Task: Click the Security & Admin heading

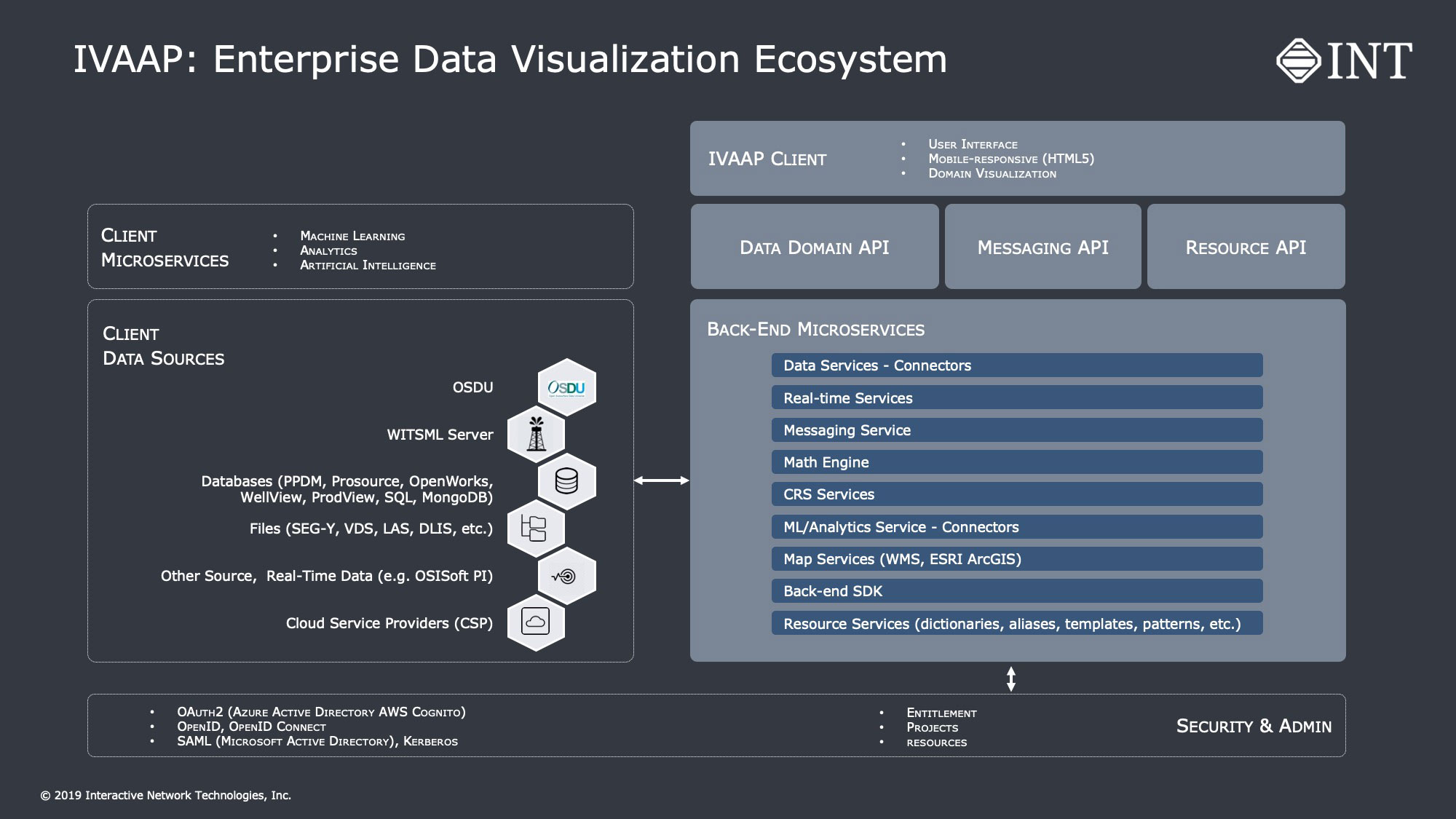Action: pos(1254,726)
